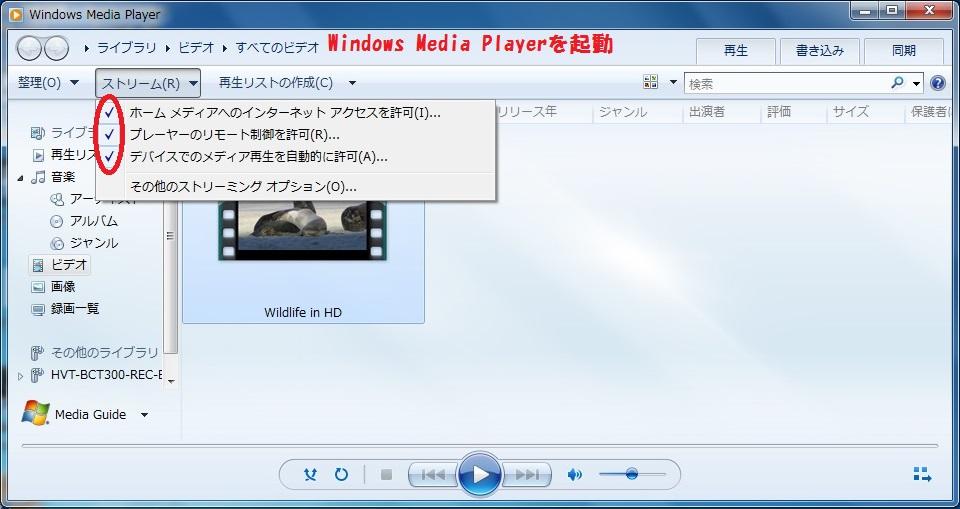Sort by サイズ column header
This screenshot has width=960, height=509.
[850, 112]
